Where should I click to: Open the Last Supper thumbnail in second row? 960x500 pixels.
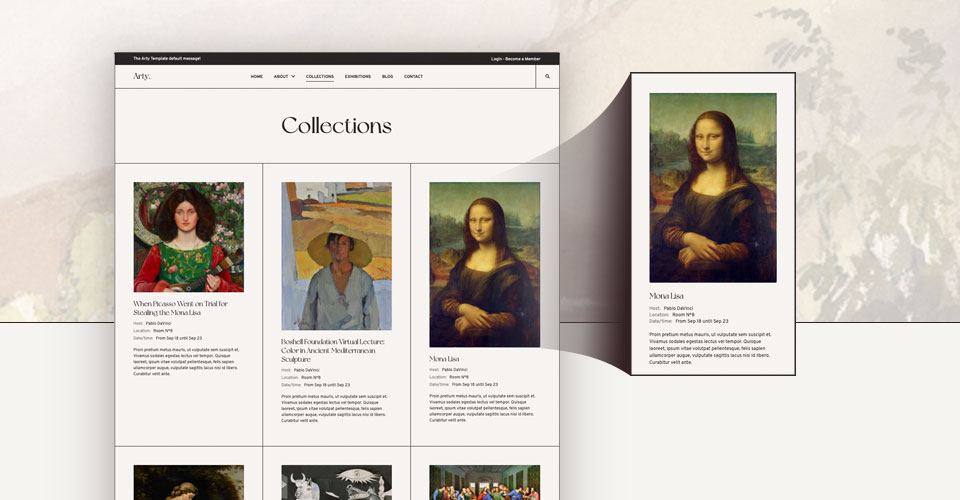(x=484, y=482)
